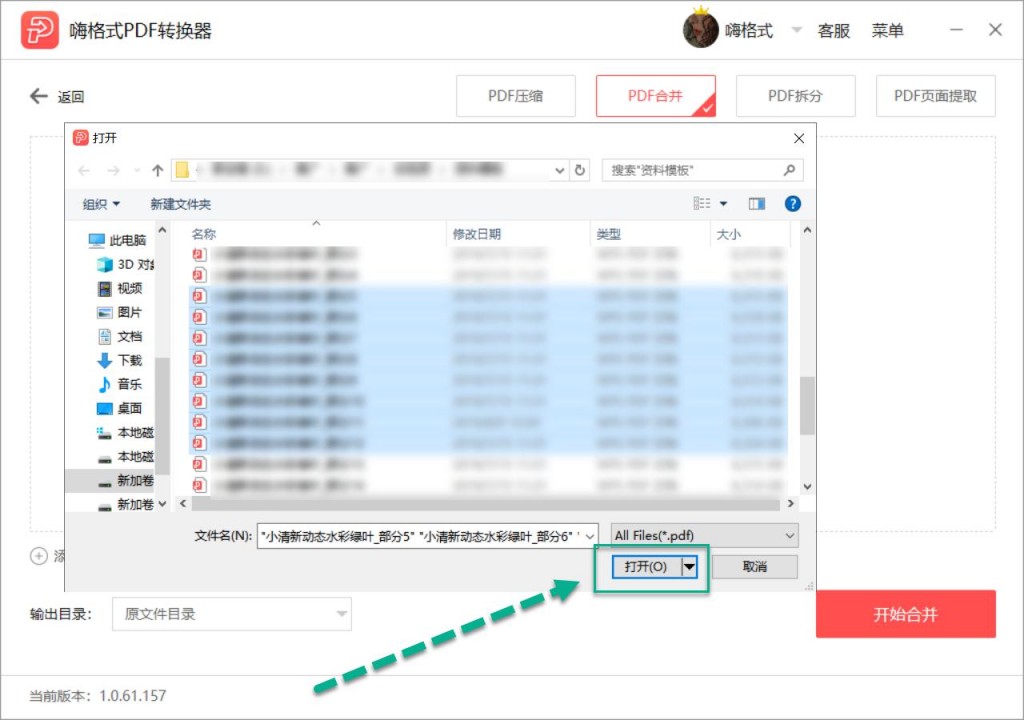1024x720 pixels.
Task: Click the dialog forward navigation arrow
Action: point(114,171)
